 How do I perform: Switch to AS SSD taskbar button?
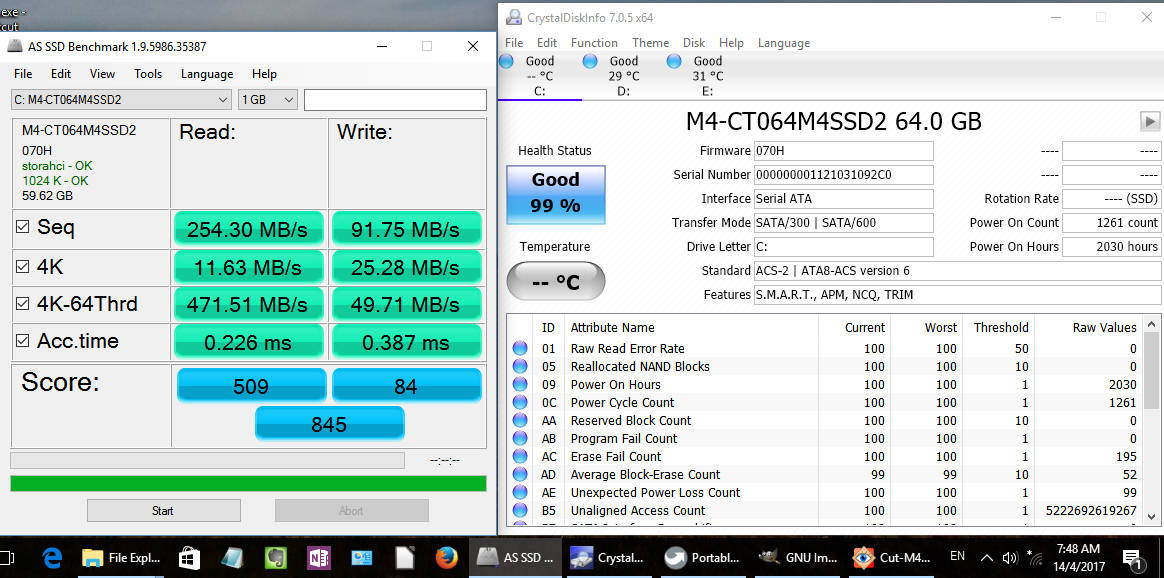point(514,557)
